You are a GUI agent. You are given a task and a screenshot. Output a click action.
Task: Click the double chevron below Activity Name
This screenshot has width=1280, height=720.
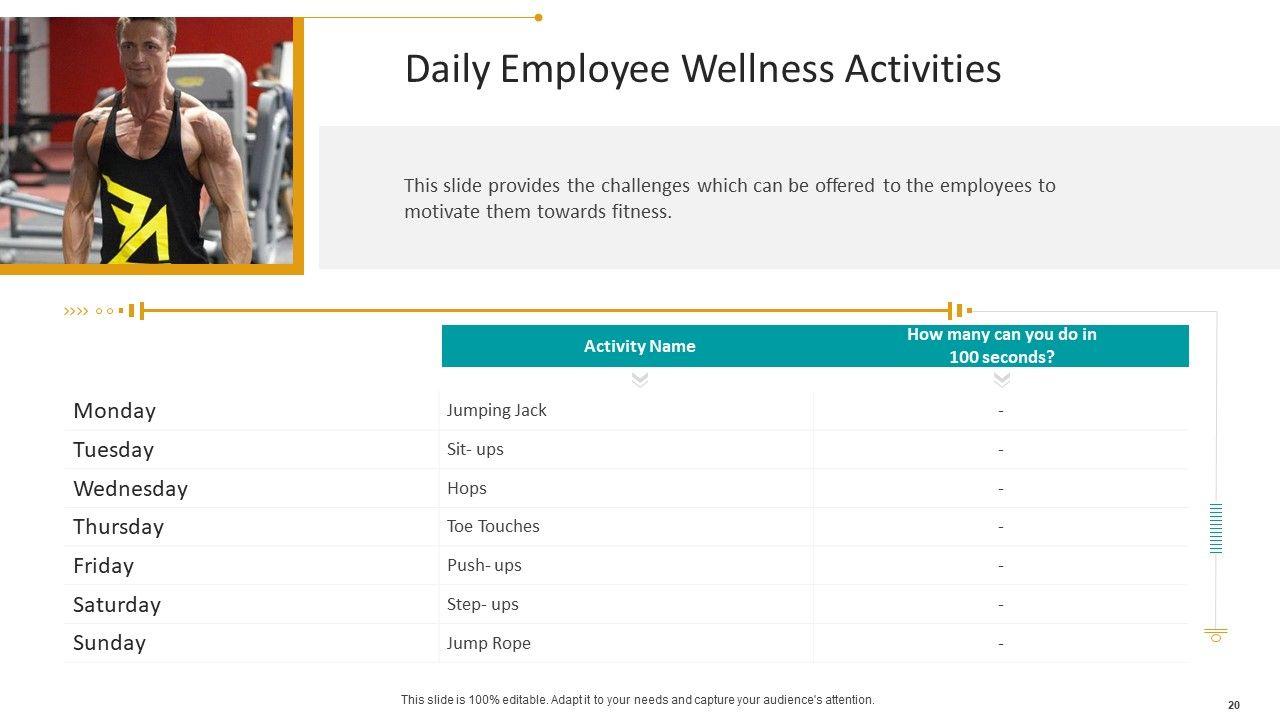pos(640,380)
